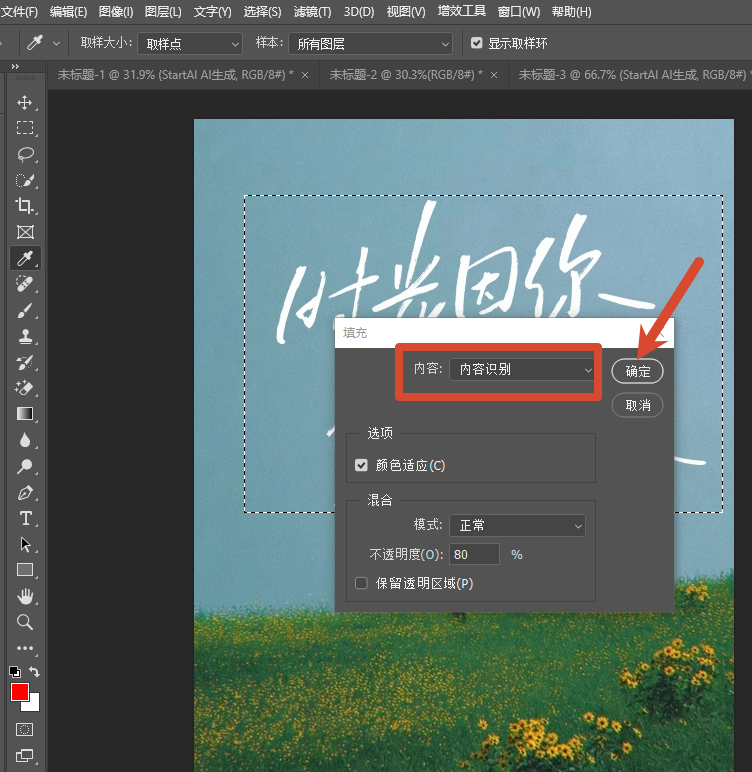This screenshot has height=772, width=752.
Task: Close the 未标题-1 document tab
Action: [x=305, y=75]
